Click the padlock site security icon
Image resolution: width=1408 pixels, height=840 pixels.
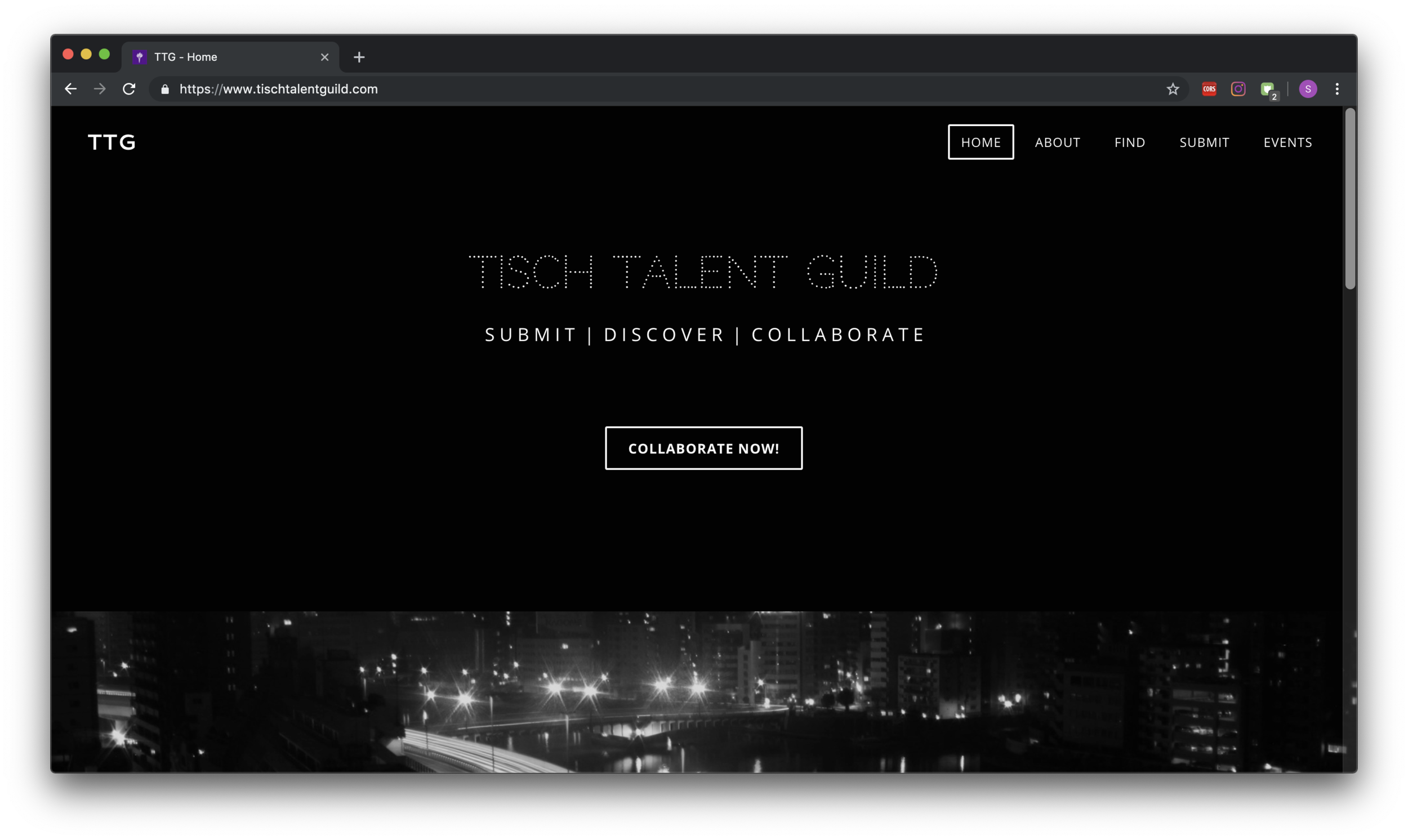coord(165,89)
